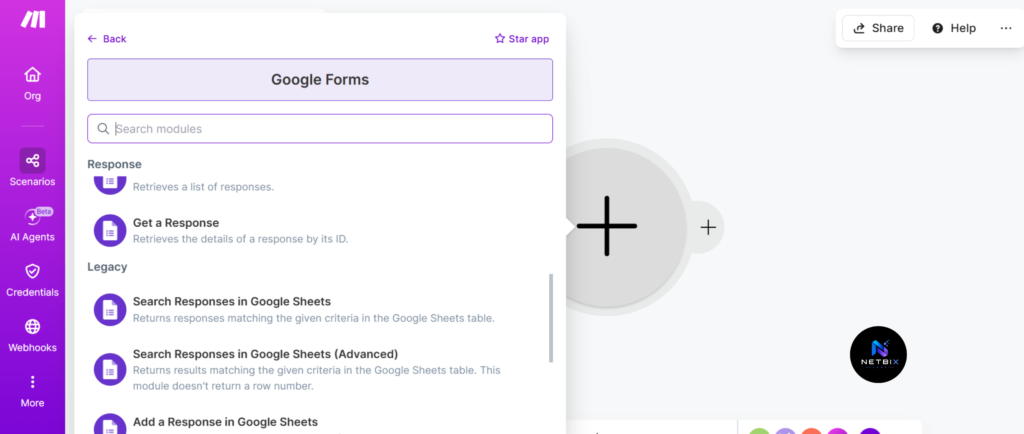Select the Get a Response module
This screenshot has width=1024, height=434.
[320, 231]
